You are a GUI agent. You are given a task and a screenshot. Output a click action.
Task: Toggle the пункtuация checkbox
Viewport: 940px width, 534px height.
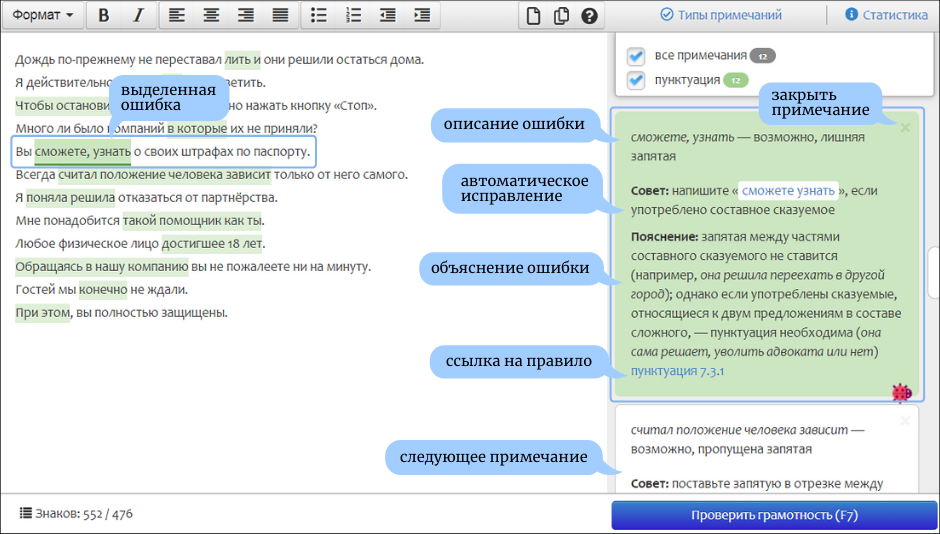635,80
